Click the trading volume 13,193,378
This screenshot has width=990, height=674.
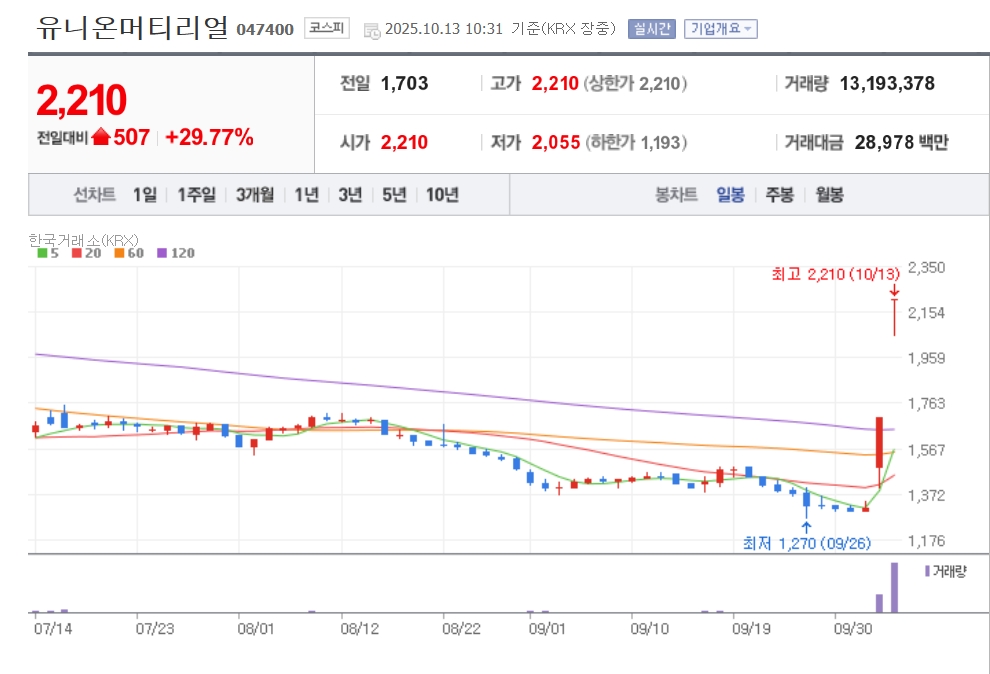click(x=887, y=83)
